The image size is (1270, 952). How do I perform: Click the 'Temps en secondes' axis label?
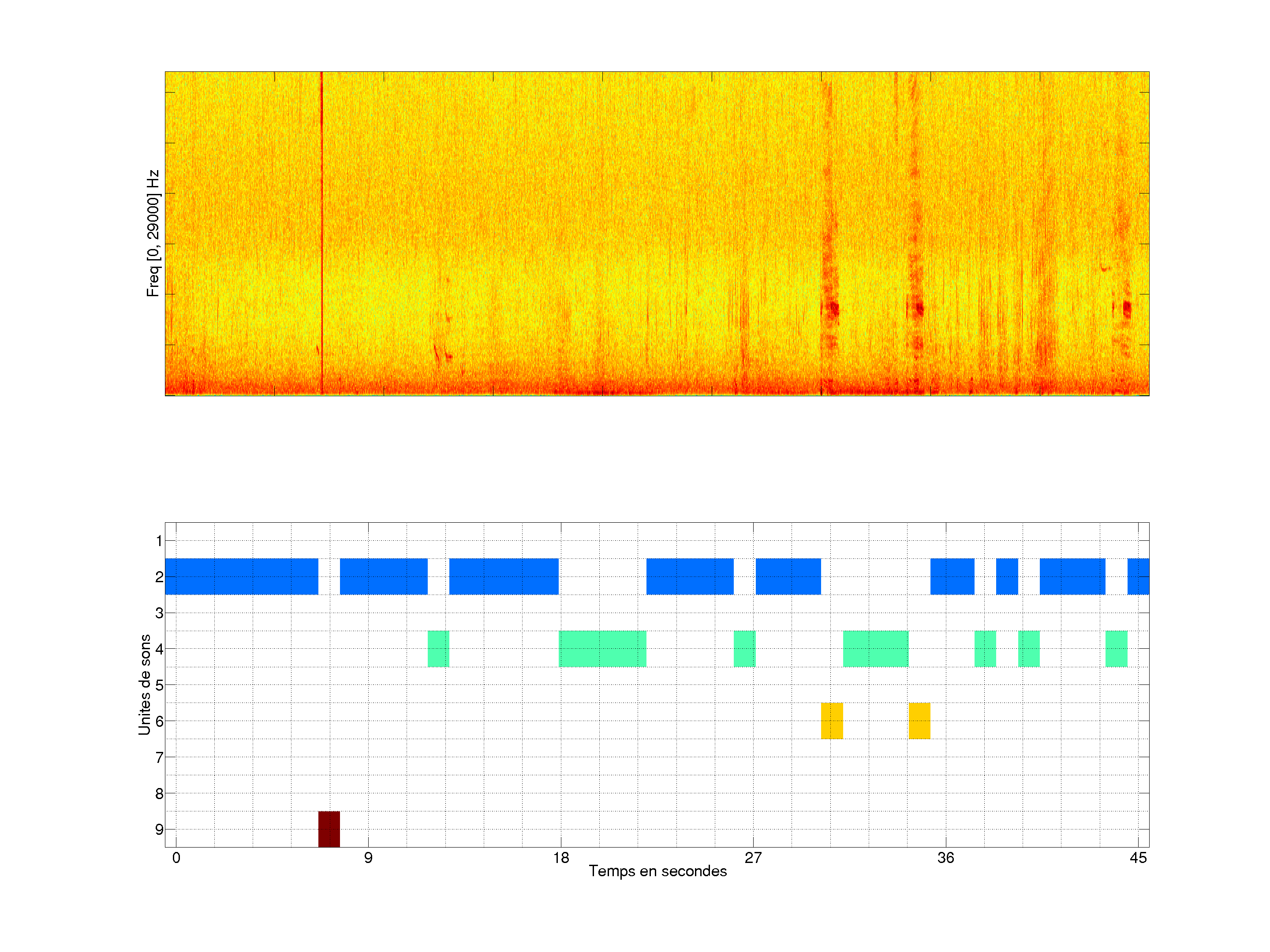pyautogui.click(x=657, y=871)
